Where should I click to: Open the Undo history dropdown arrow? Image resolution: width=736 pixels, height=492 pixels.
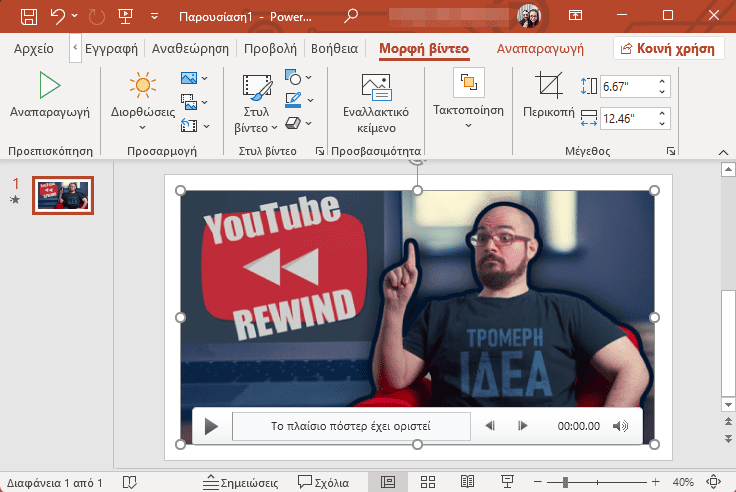pyautogui.click(x=74, y=16)
